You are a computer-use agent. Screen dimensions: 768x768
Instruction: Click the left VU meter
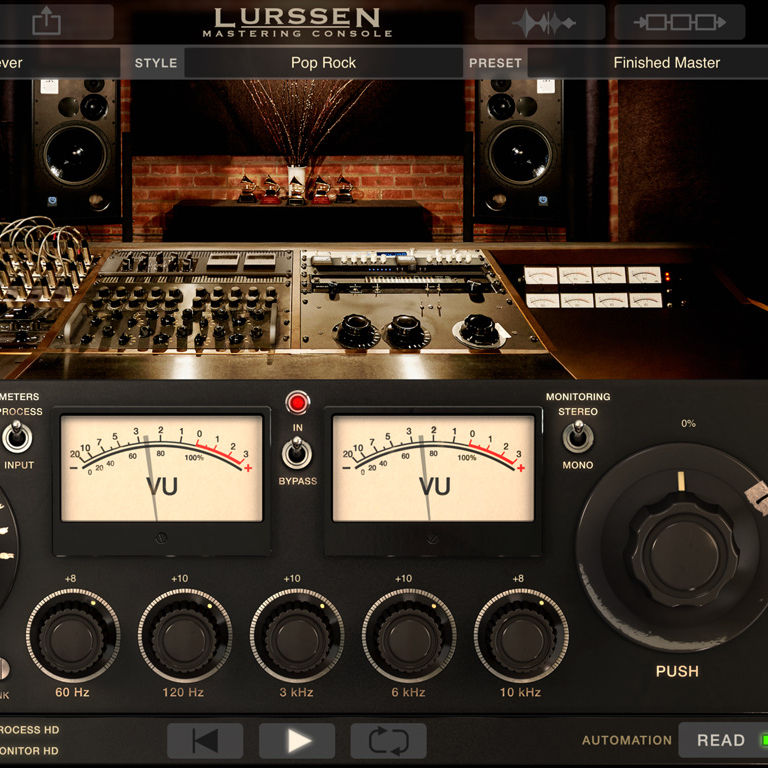[162, 469]
